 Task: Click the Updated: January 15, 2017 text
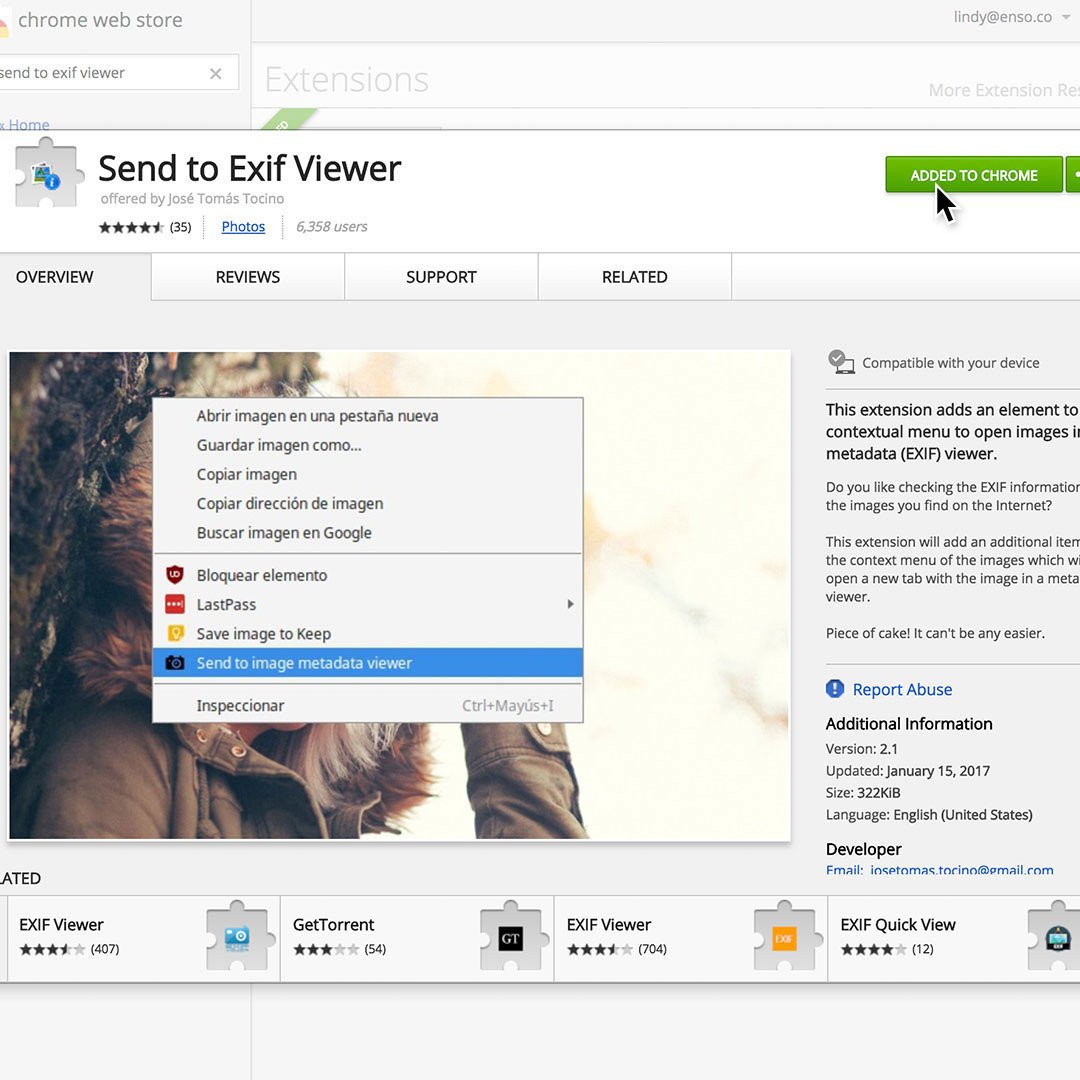[x=908, y=771]
